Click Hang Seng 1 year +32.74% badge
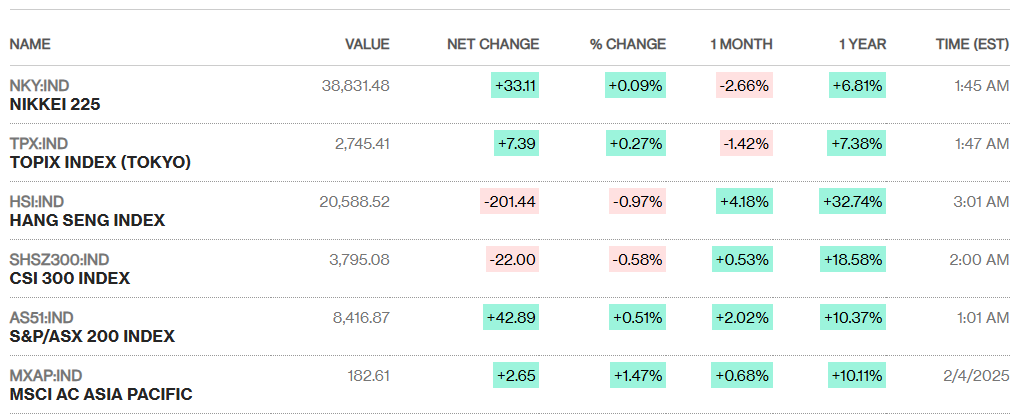 851,202
